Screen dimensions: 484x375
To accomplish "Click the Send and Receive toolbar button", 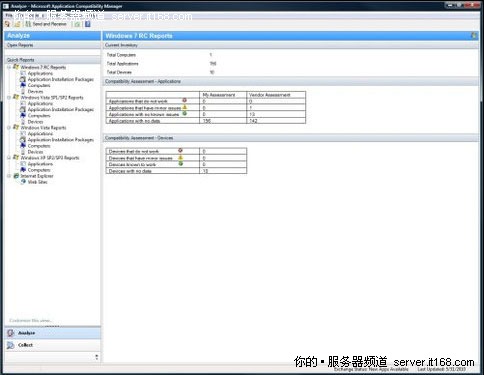I will tap(46, 24).
